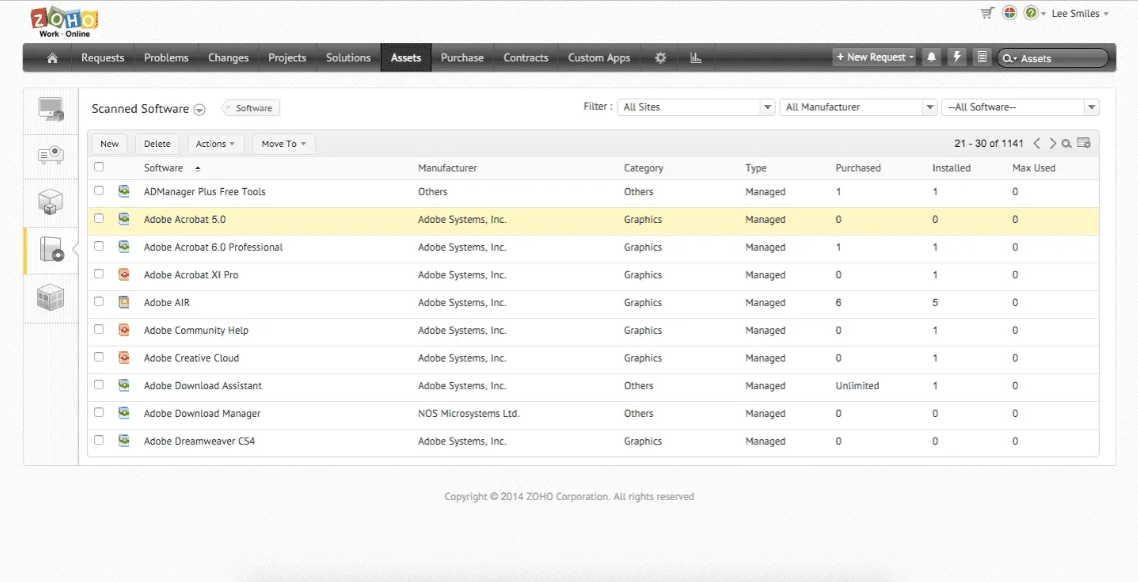Tick the checkbox for Adobe Acrobat 5.0
This screenshot has height=582, width=1138.
tap(99, 218)
